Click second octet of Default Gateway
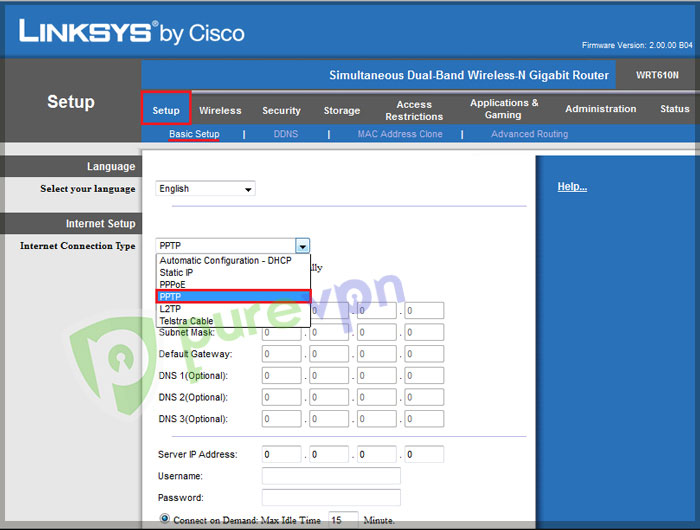700x530 pixels. pyautogui.click(x=329, y=354)
